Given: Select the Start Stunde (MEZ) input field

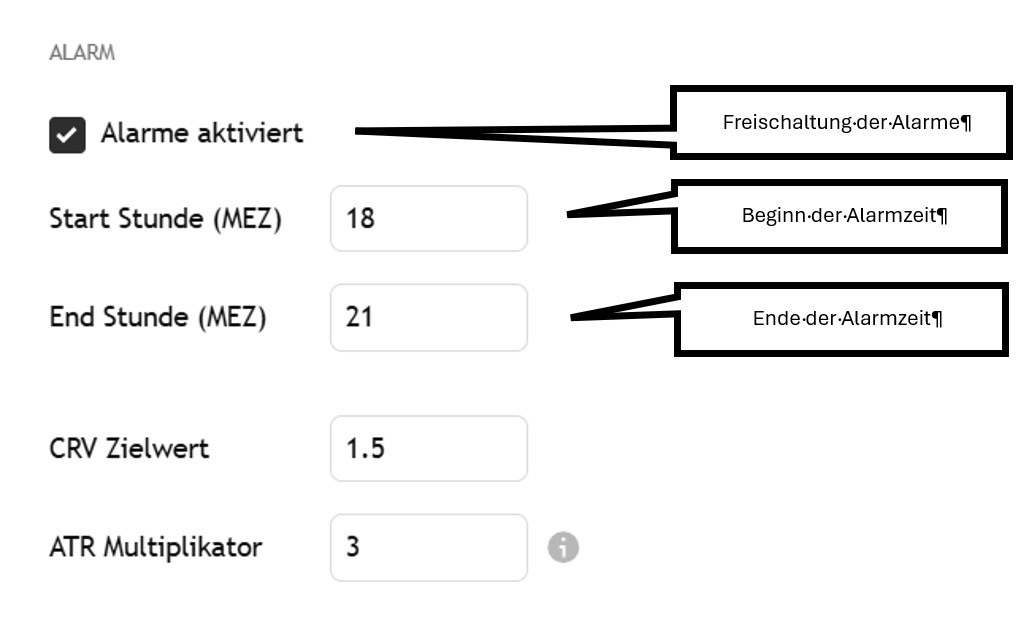Looking at the screenshot, I should coord(428,218).
